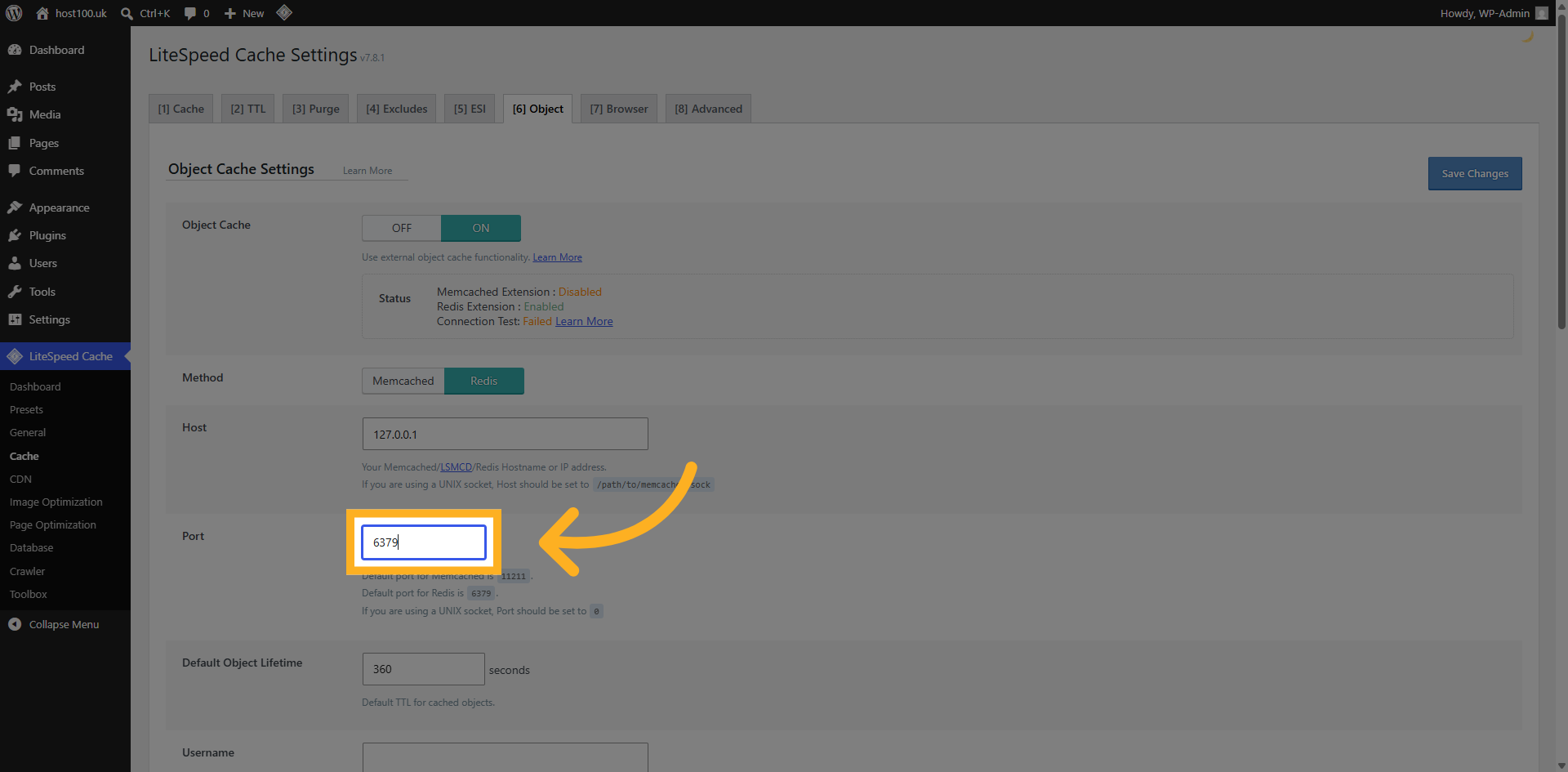Click the Save Changes button
This screenshot has width=1568, height=772.
coord(1475,173)
